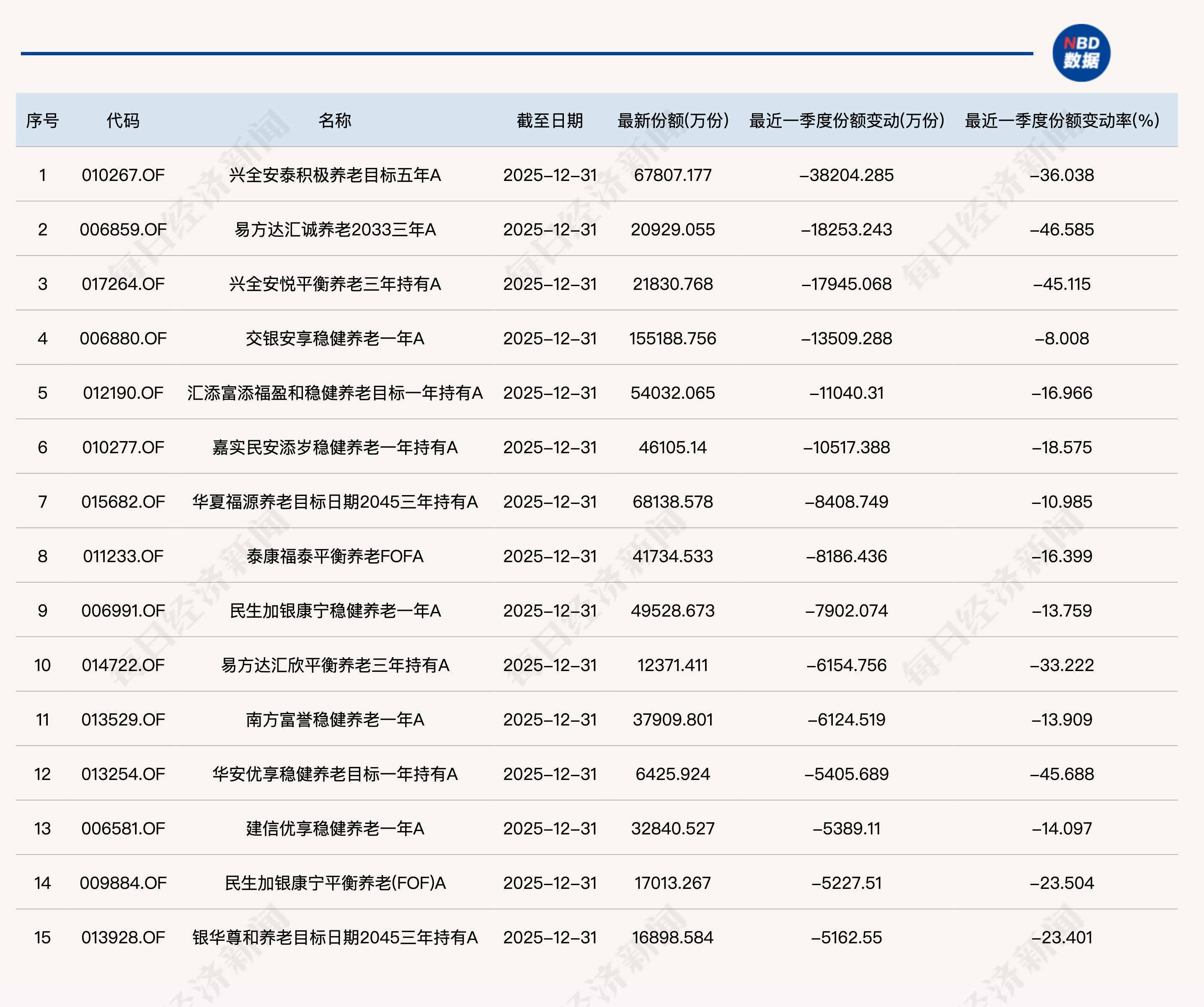Click the NBD数据 logo icon
This screenshot has height=1007, width=1204.
click(x=1081, y=53)
